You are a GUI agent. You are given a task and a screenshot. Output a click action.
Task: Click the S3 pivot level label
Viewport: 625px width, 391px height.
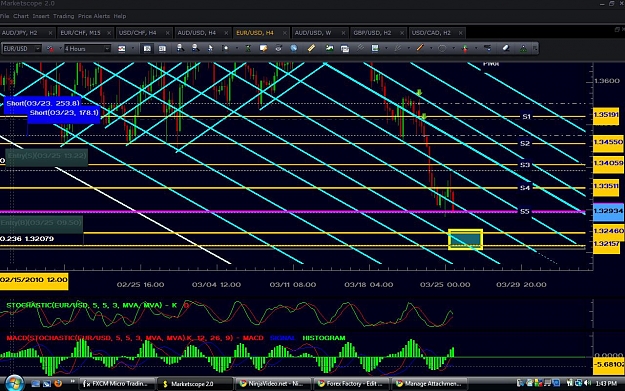click(525, 165)
